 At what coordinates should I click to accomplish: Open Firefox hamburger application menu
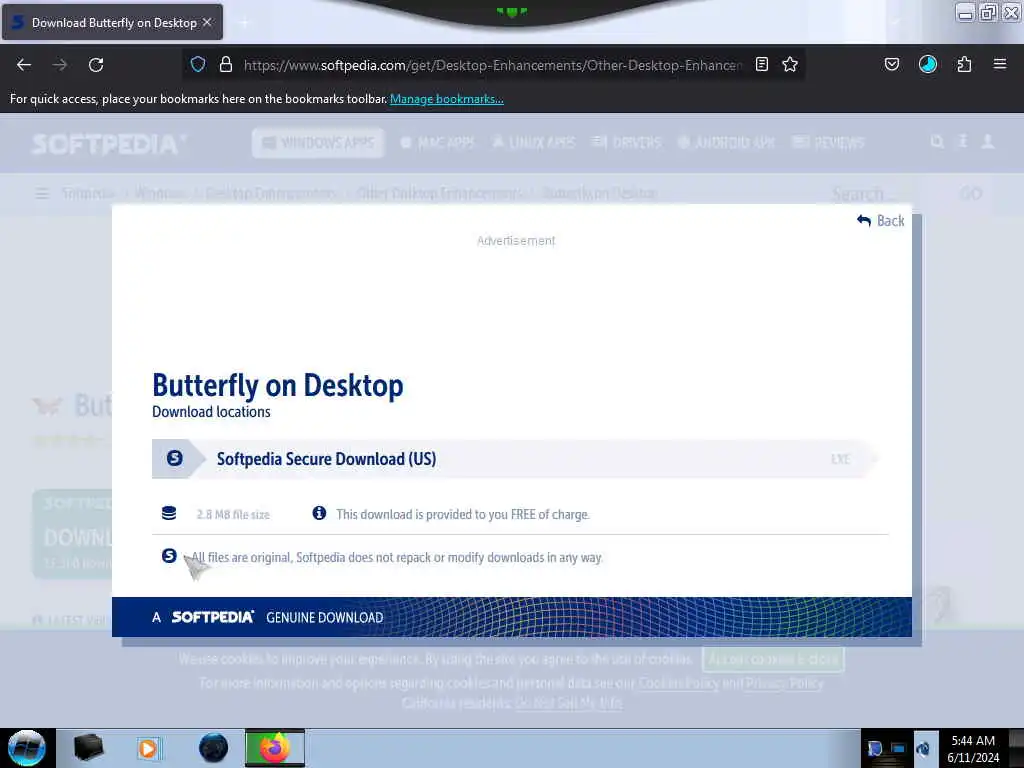tap(1000, 64)
